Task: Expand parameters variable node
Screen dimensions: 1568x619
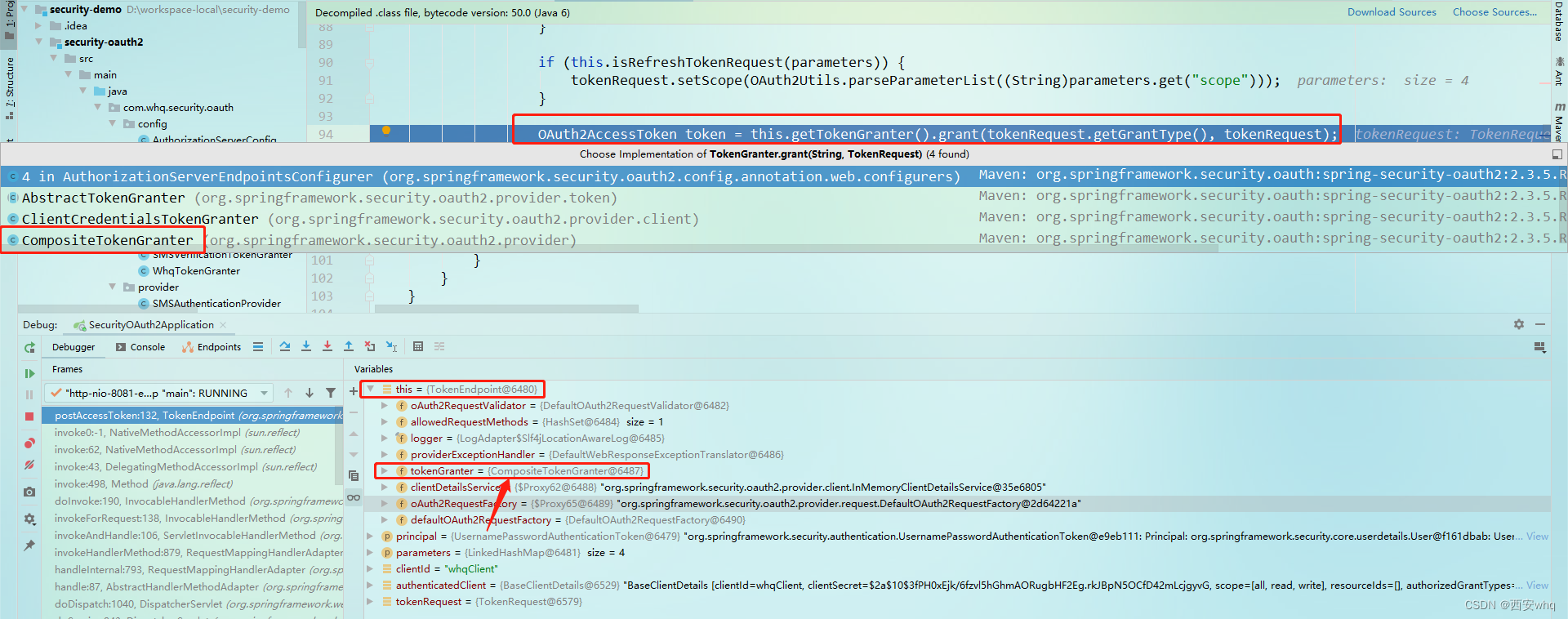Action: click(370, 553)
